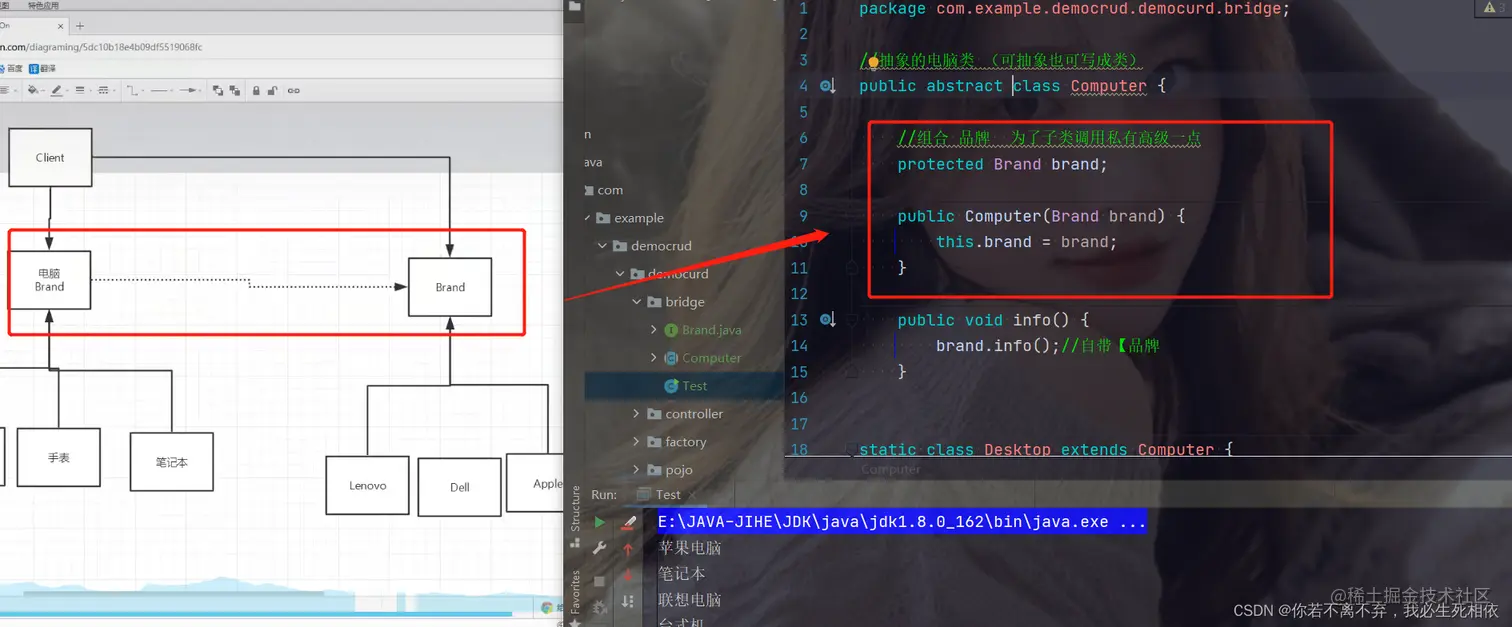Click the package declaration on line 1
The image size is (1512, 627).
click(1074, 9)
